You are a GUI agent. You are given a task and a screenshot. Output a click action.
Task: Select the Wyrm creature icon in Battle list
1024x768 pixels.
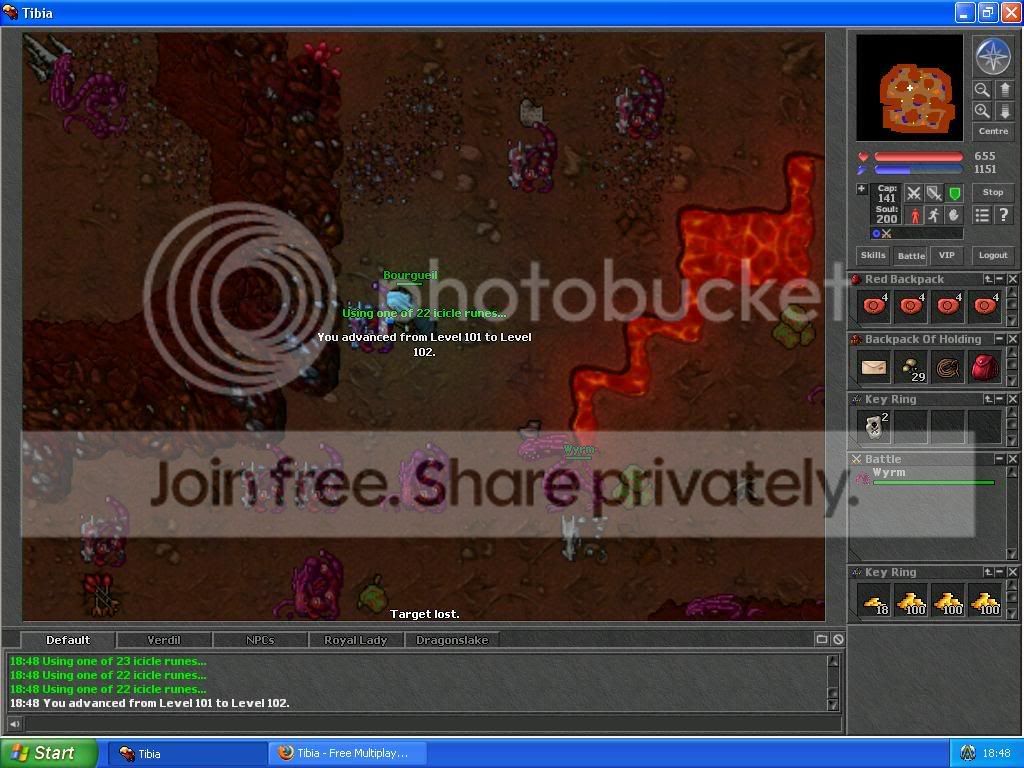pyautogui.click(x=861, y=479)
